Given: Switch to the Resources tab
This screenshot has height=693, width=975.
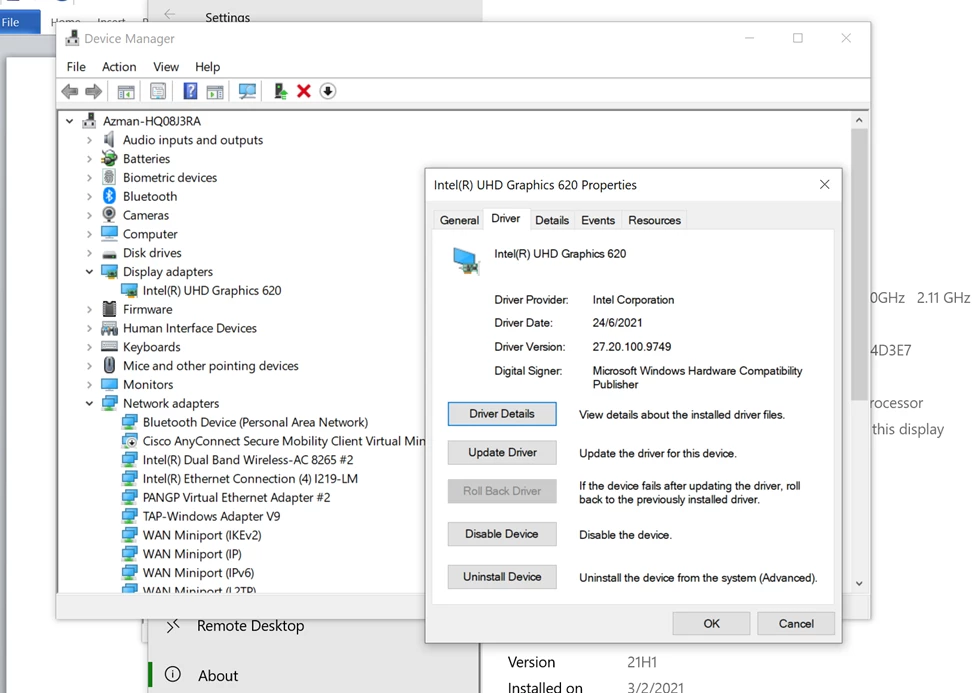Looking at the screenshot, I should point(654,220).
